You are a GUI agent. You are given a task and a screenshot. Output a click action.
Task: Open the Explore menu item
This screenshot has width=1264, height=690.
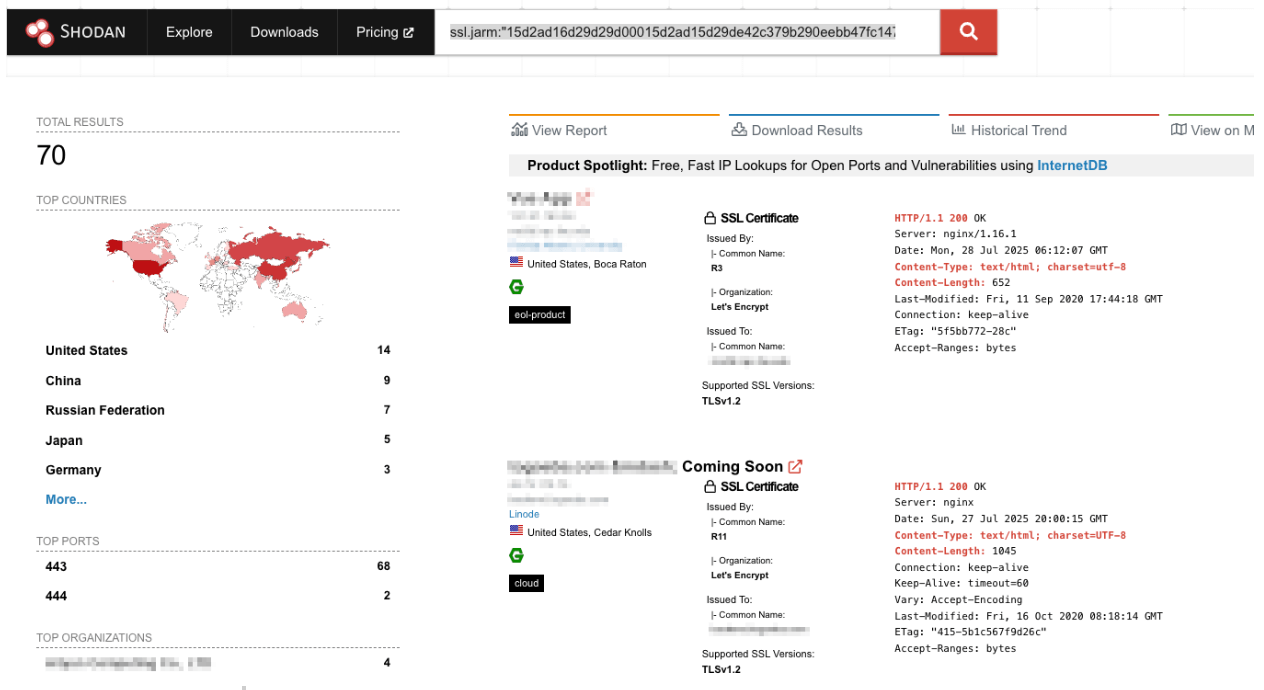(x=189, y=32)
